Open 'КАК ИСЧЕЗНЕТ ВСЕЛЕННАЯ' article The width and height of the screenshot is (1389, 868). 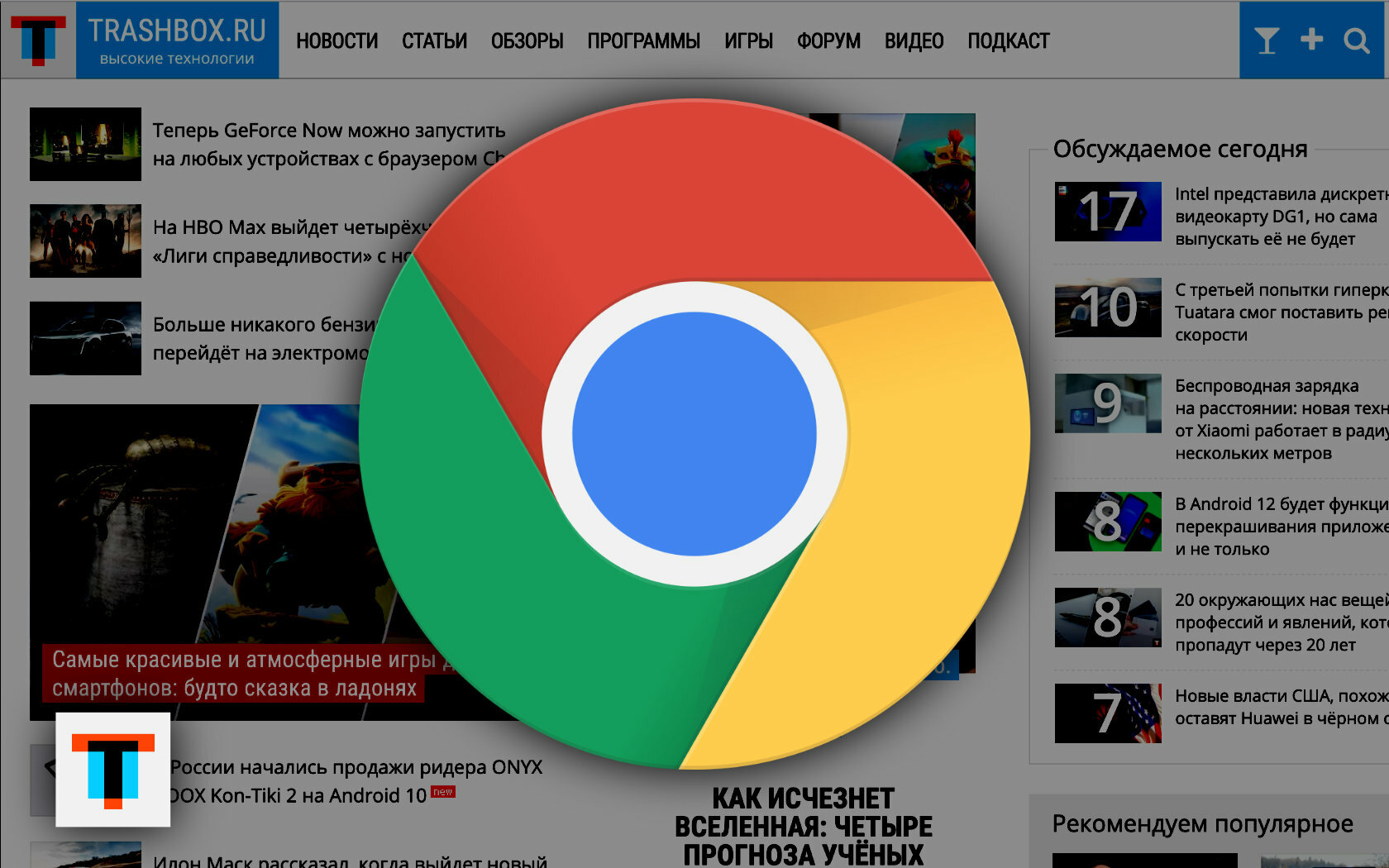point(804,826)
